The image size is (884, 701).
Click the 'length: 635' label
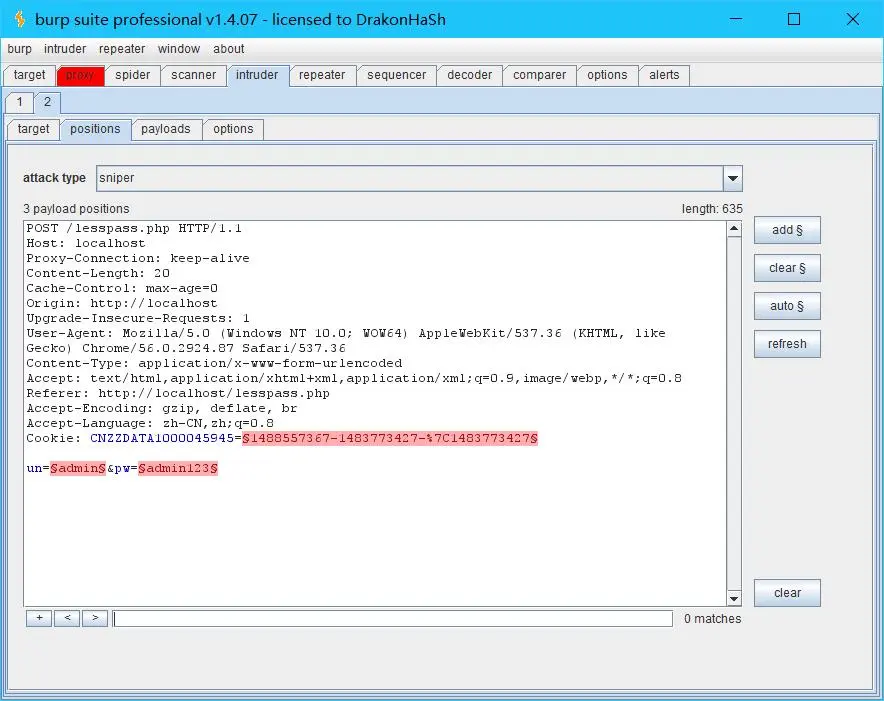[x=712, y=209]
